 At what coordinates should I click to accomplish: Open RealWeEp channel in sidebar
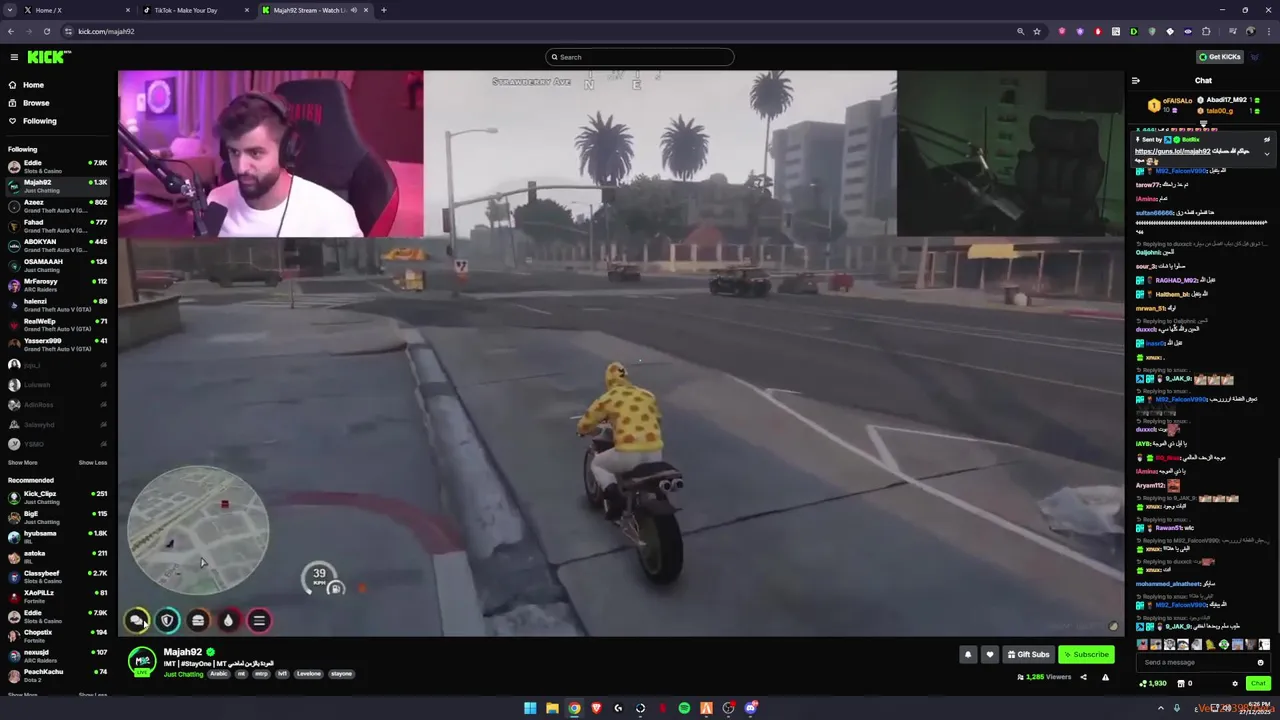coord(57,325)
